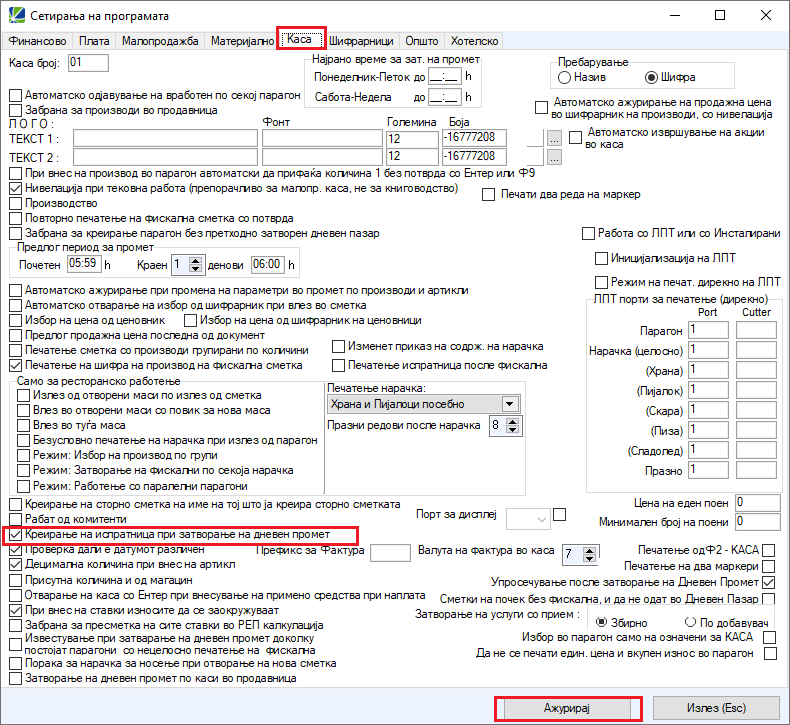Toggle Упросечување после затворање на Дневен Промет
Screen dimensions: 790x725
coord(769,582)
